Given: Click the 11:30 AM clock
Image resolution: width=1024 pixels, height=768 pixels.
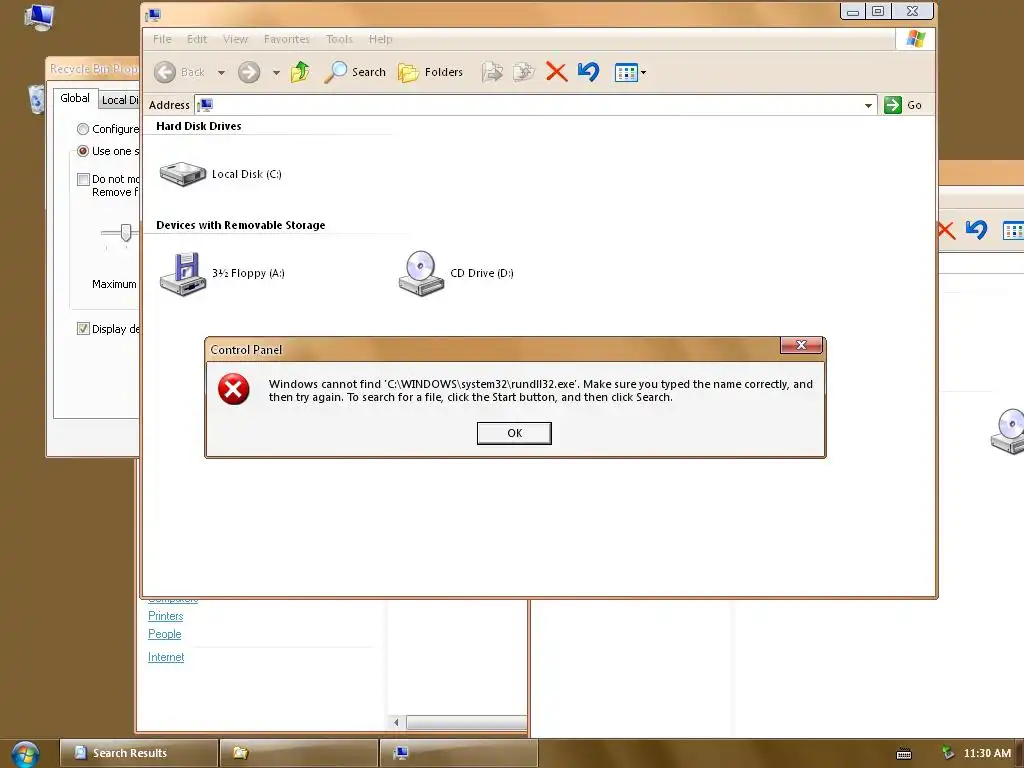Looking at the screenshot, I should coord(987,753).
